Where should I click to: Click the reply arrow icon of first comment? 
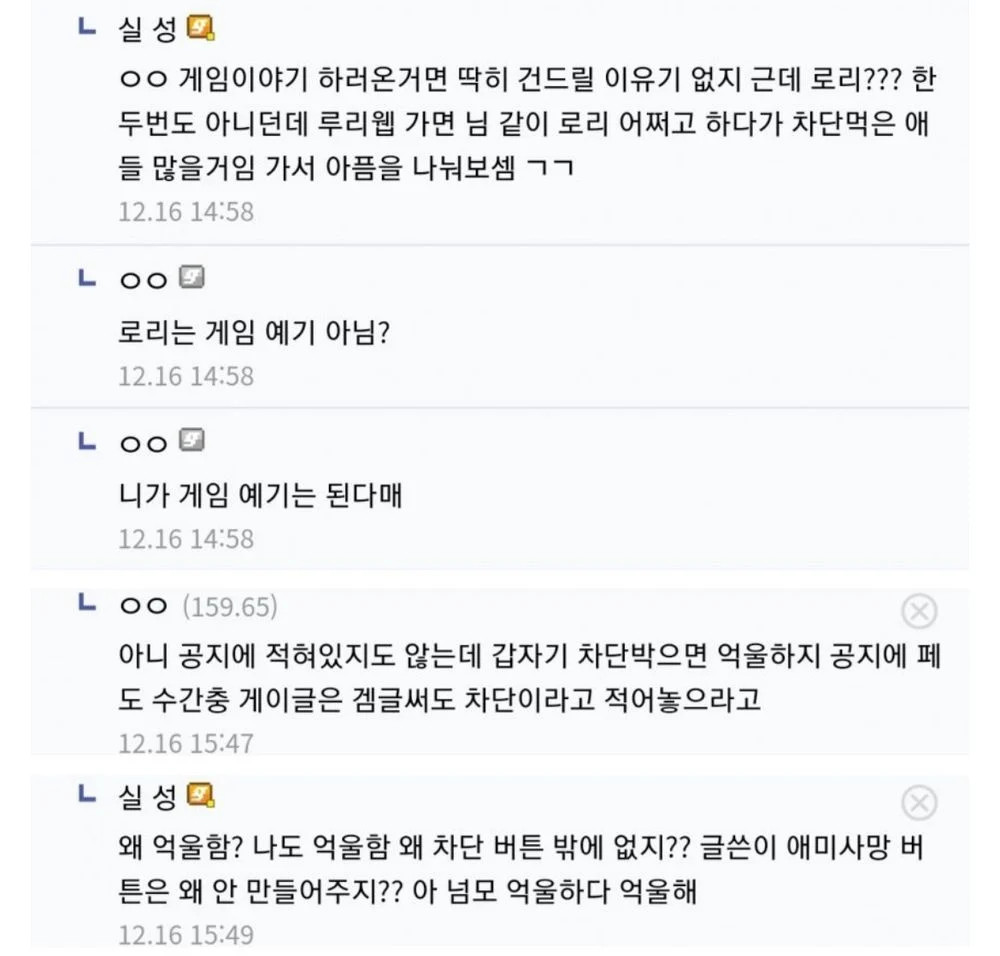[x=86, y=26]
